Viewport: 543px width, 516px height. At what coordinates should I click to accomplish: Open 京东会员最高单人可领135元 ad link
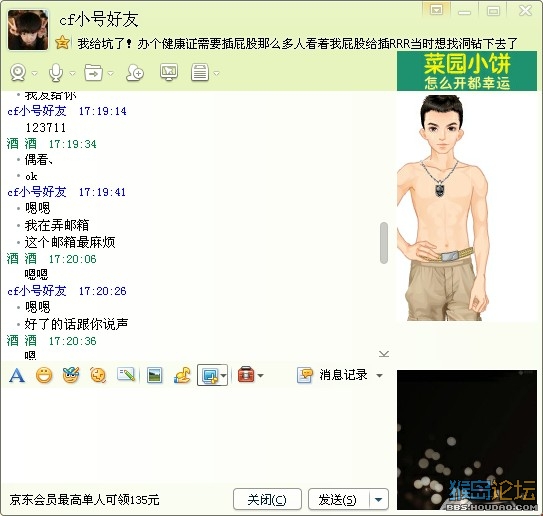[84, 500]
